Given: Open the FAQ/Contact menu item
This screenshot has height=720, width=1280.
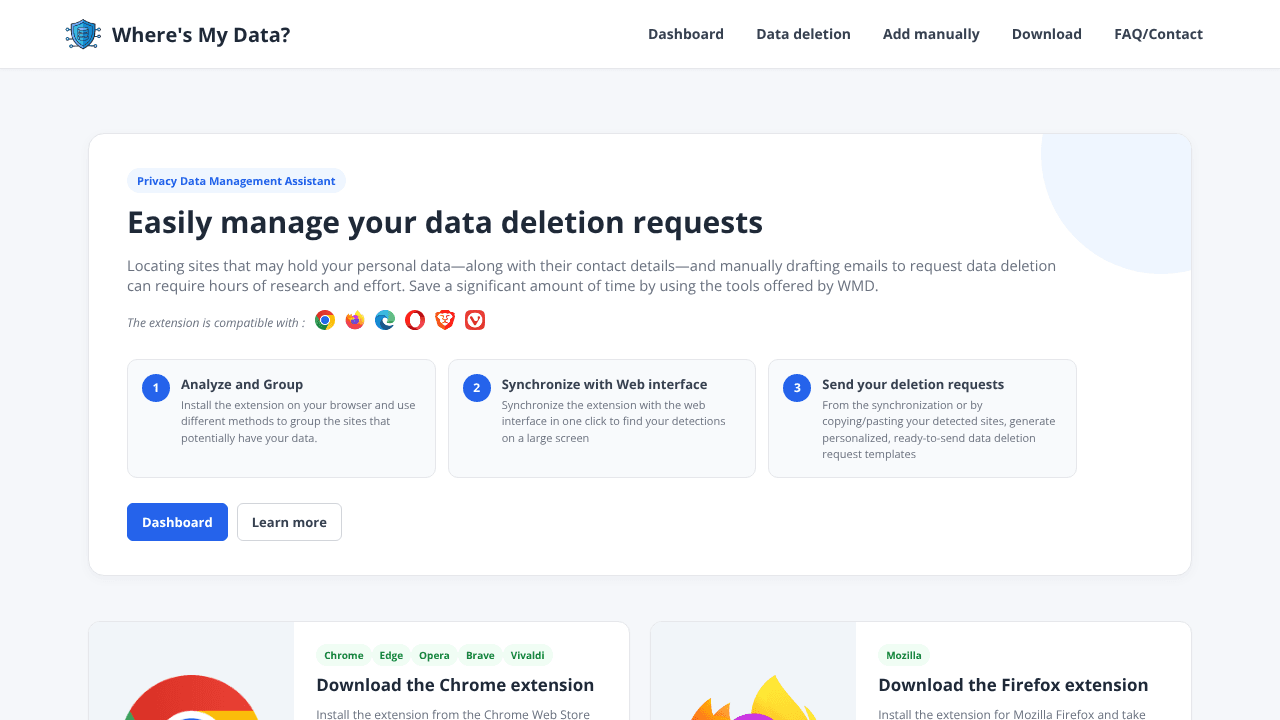Looking at the screenshot, I should (1158, 34).
